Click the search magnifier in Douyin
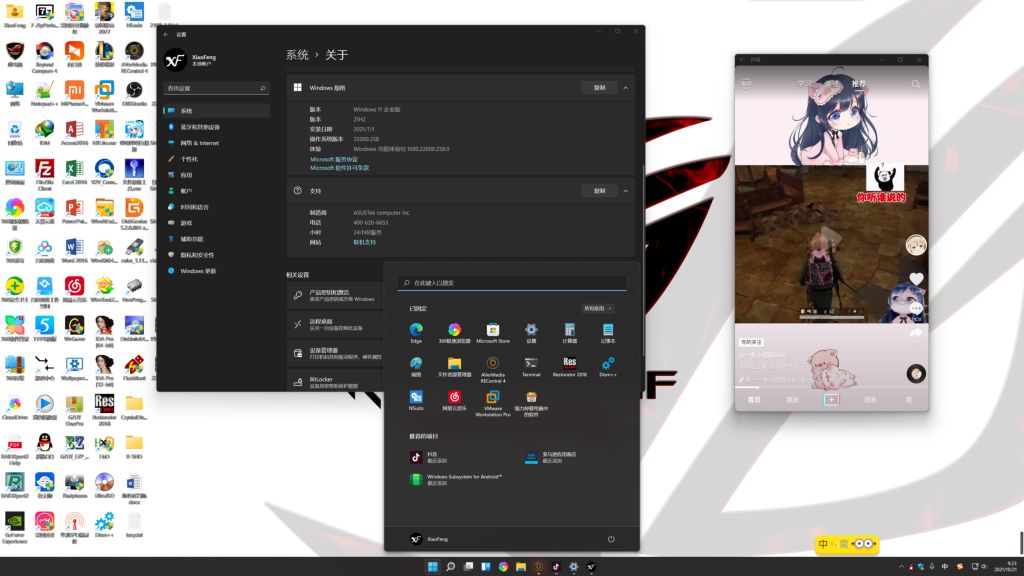This screenshot has height=576, width=1024. coord(915,85)
